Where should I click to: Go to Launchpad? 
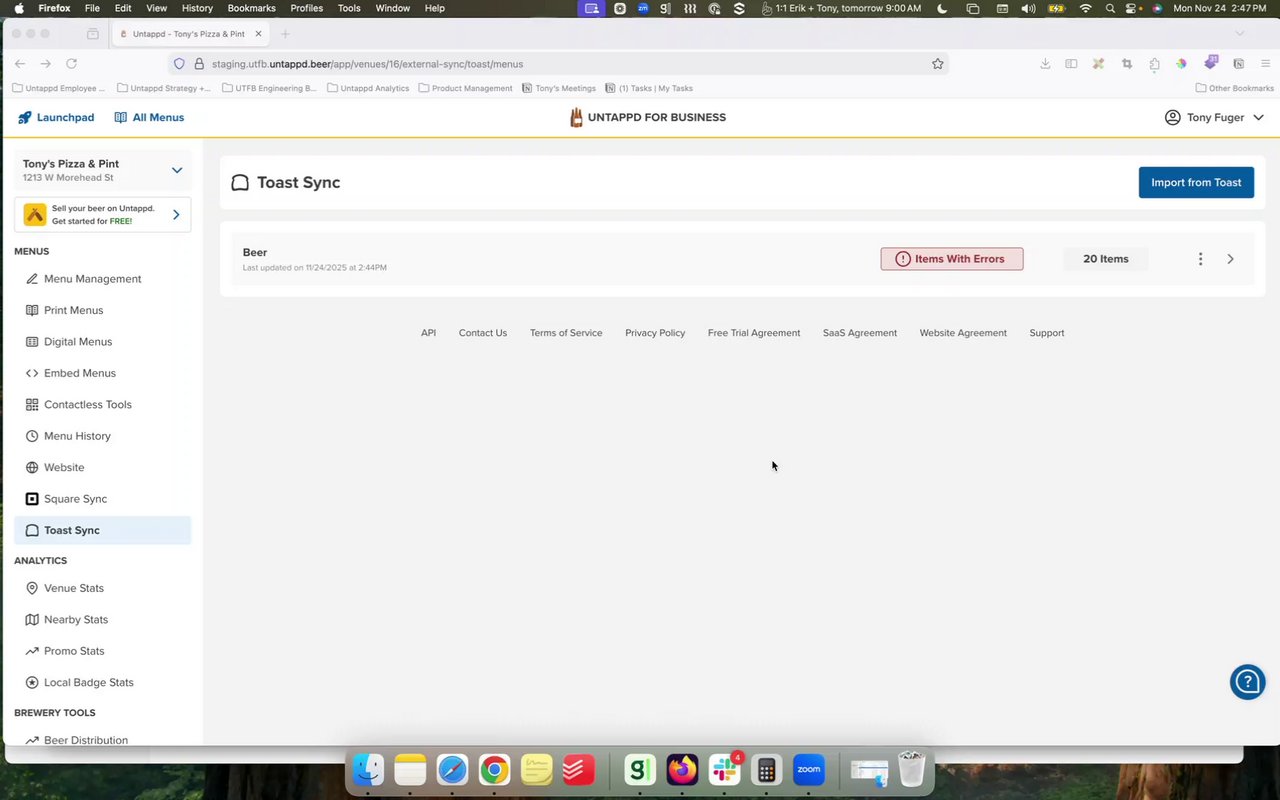[x=56, y=117]
